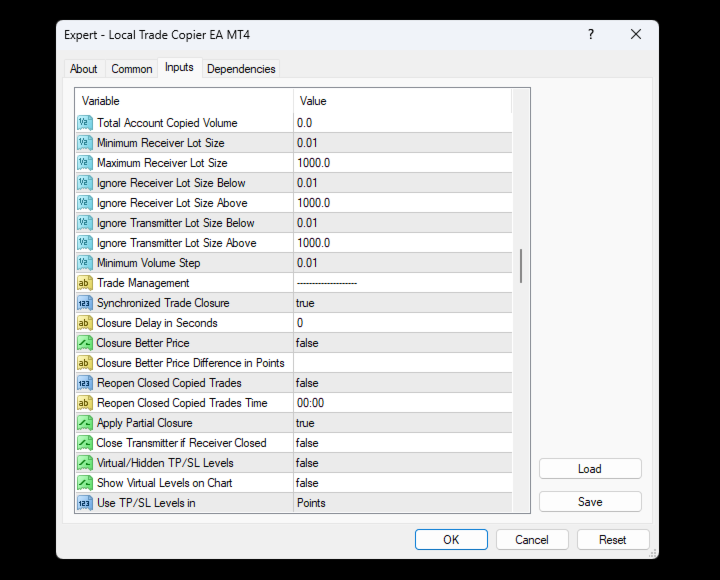Select the Closure Better Price value false
Image resolution: width=720 pixels, height=580 pixels.
click(403, 343)
